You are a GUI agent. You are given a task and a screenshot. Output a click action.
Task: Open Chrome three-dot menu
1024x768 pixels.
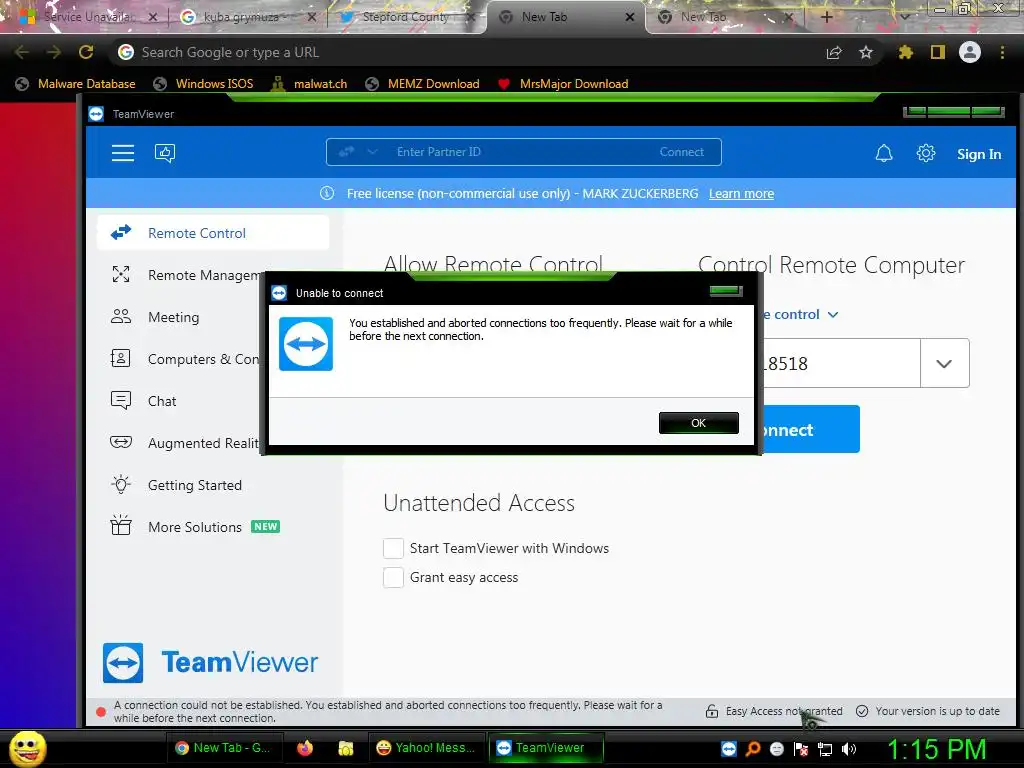(x=1002, y=52)
